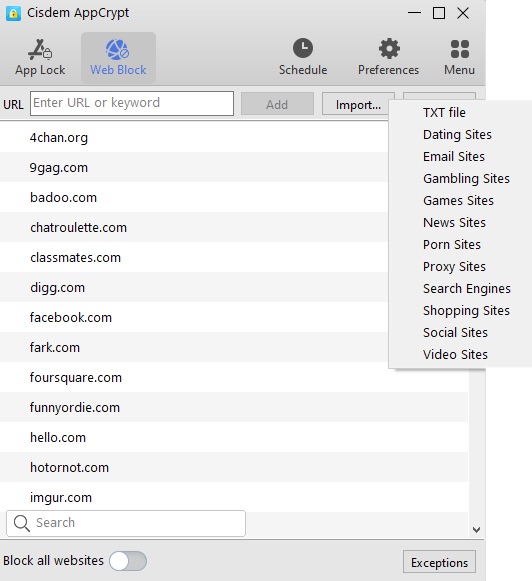
Task: Focus the Enter URL or keyword field
Action: tap(132, 103)
